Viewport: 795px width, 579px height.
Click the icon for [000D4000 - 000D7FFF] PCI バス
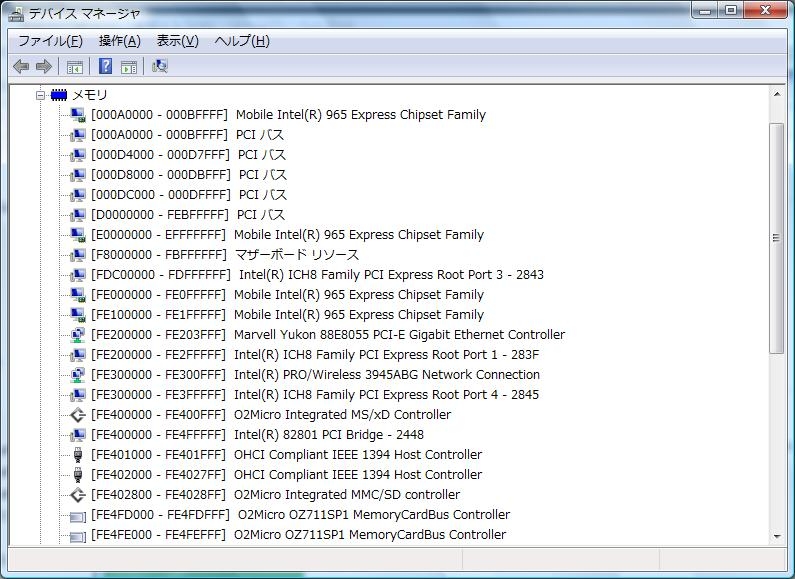pyautogui.click(x=78, y=155)
